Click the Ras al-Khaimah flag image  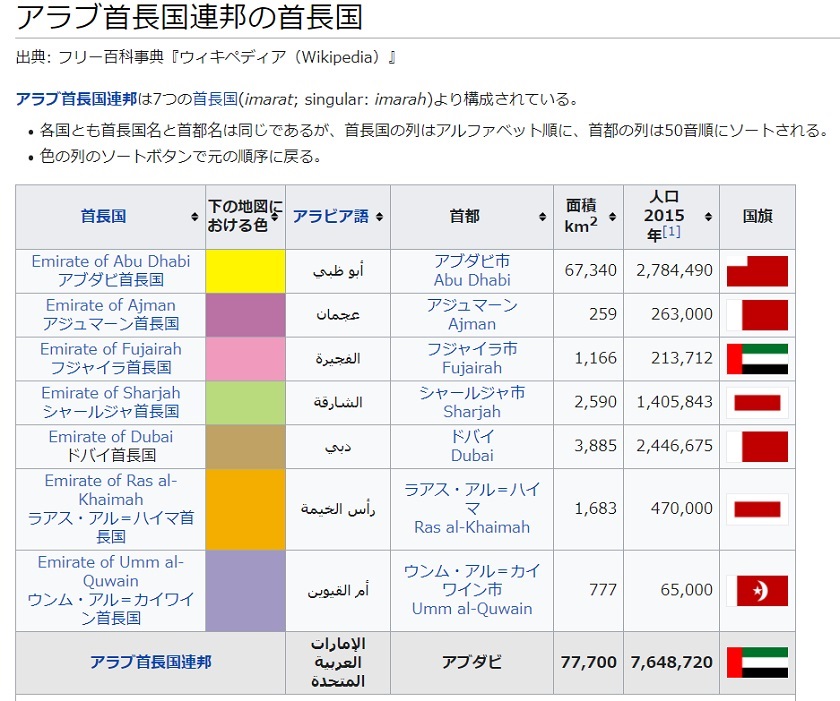coord(757,509)
